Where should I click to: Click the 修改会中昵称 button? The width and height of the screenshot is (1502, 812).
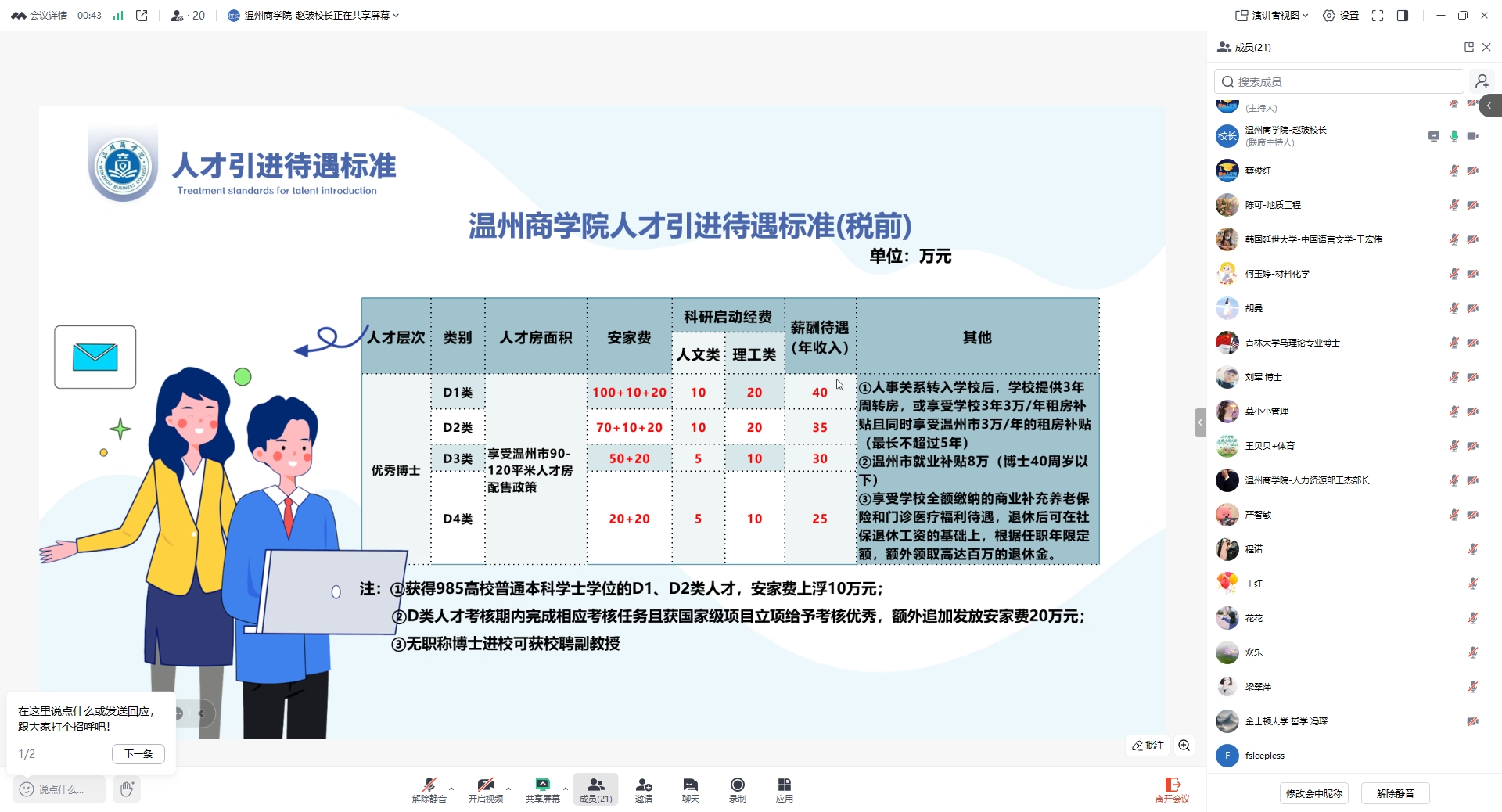click(x=1314, y=793)
